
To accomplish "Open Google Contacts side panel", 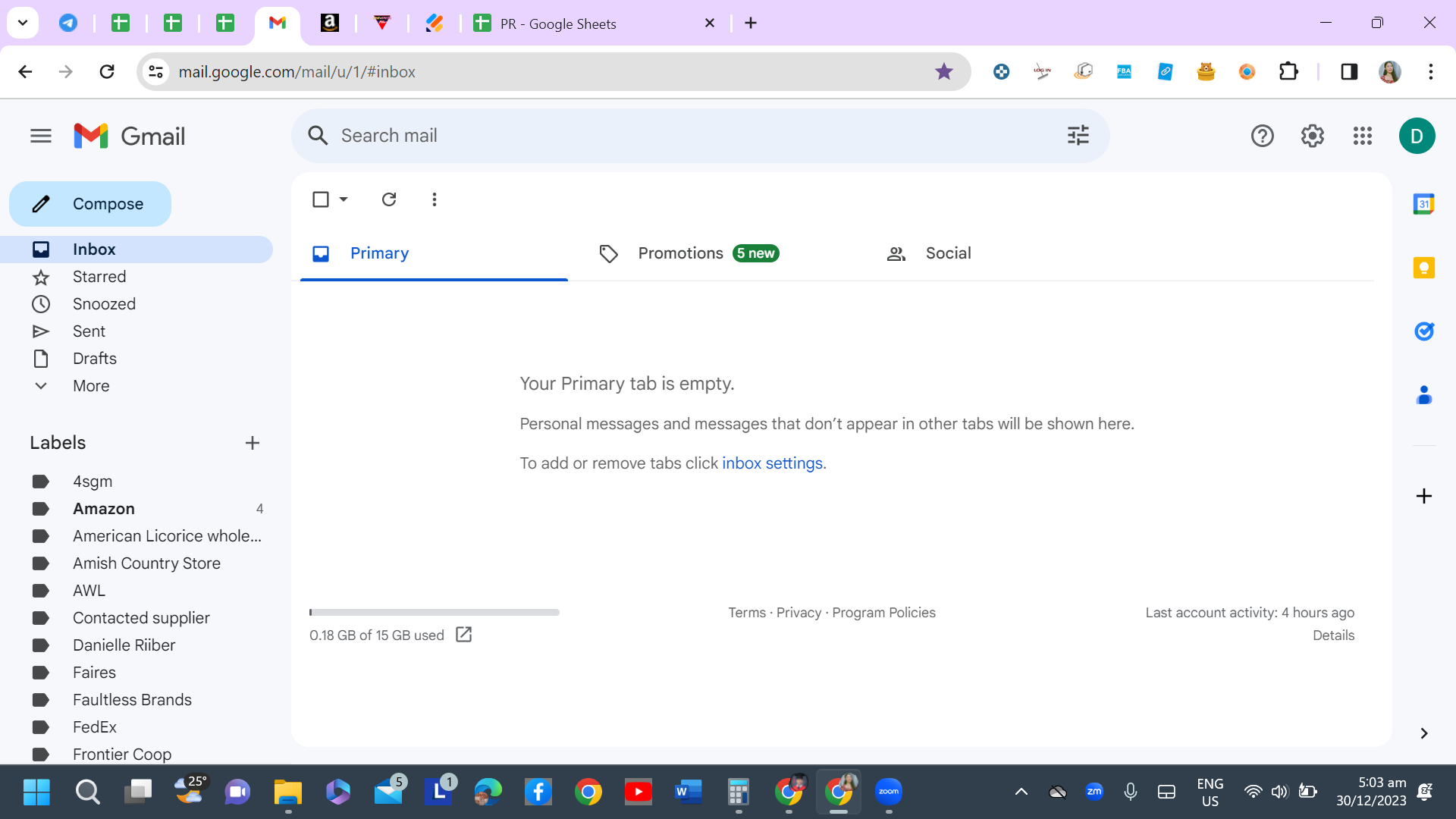I will pyautogui.click(x=1423, y=395).
